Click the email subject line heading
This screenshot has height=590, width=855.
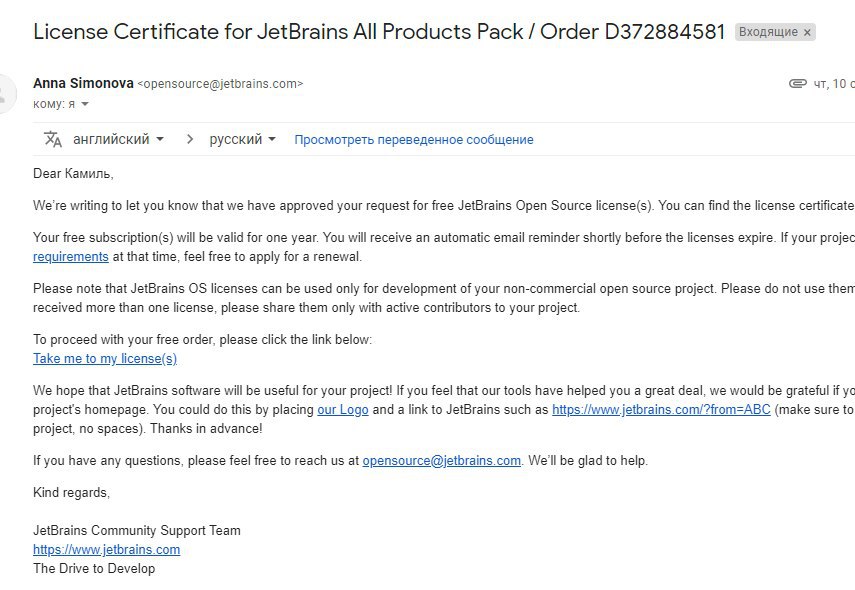tap(379, 32)
